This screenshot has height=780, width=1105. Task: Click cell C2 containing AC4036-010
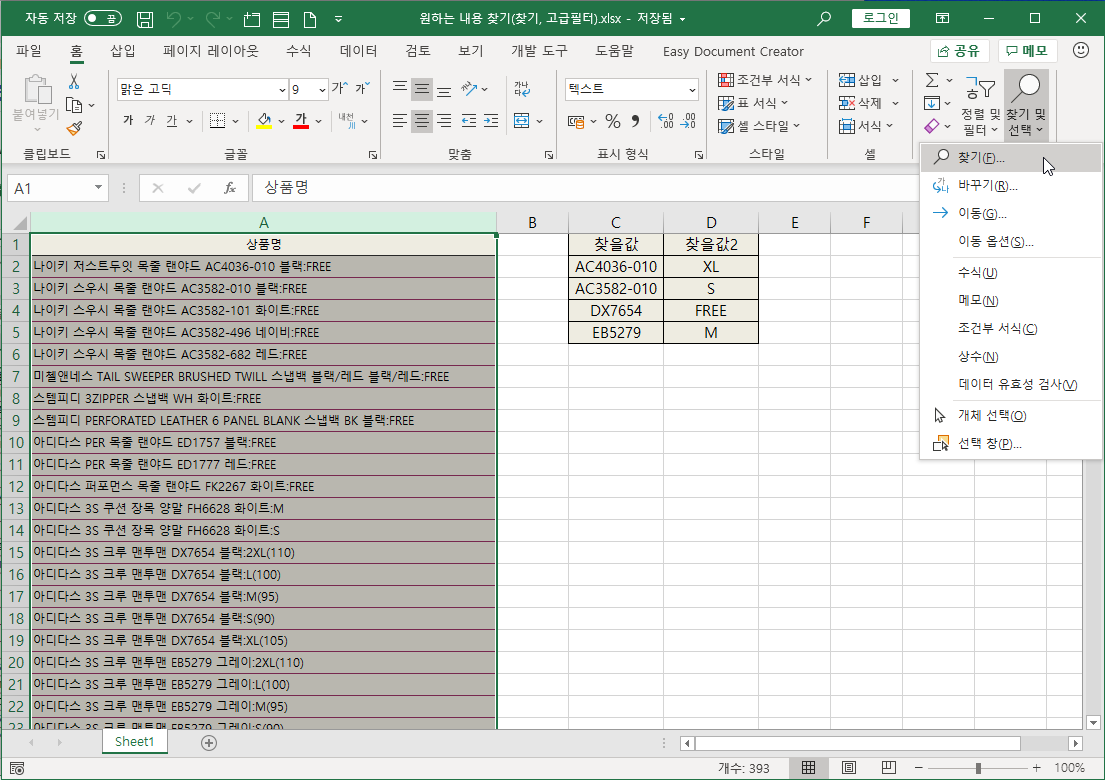pyautogui.click(x=616, y=267)
